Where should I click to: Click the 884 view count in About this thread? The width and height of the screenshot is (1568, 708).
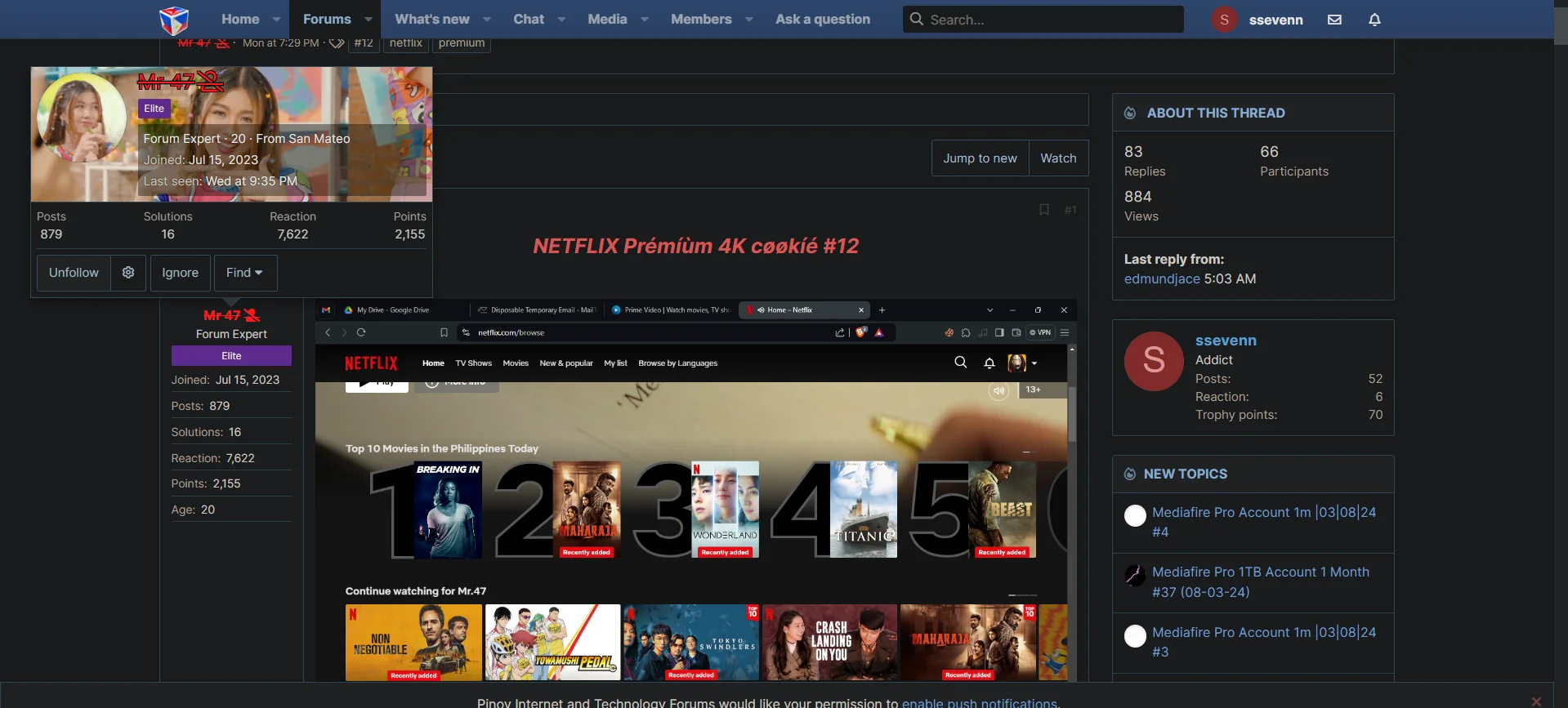tap(1137, 197)
